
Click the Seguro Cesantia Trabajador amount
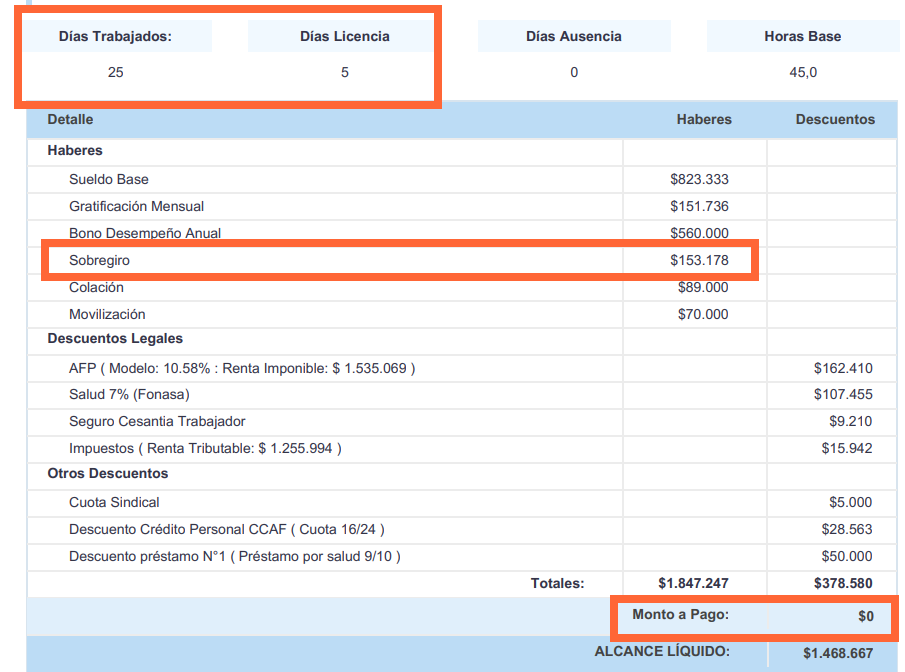(850, 421)
